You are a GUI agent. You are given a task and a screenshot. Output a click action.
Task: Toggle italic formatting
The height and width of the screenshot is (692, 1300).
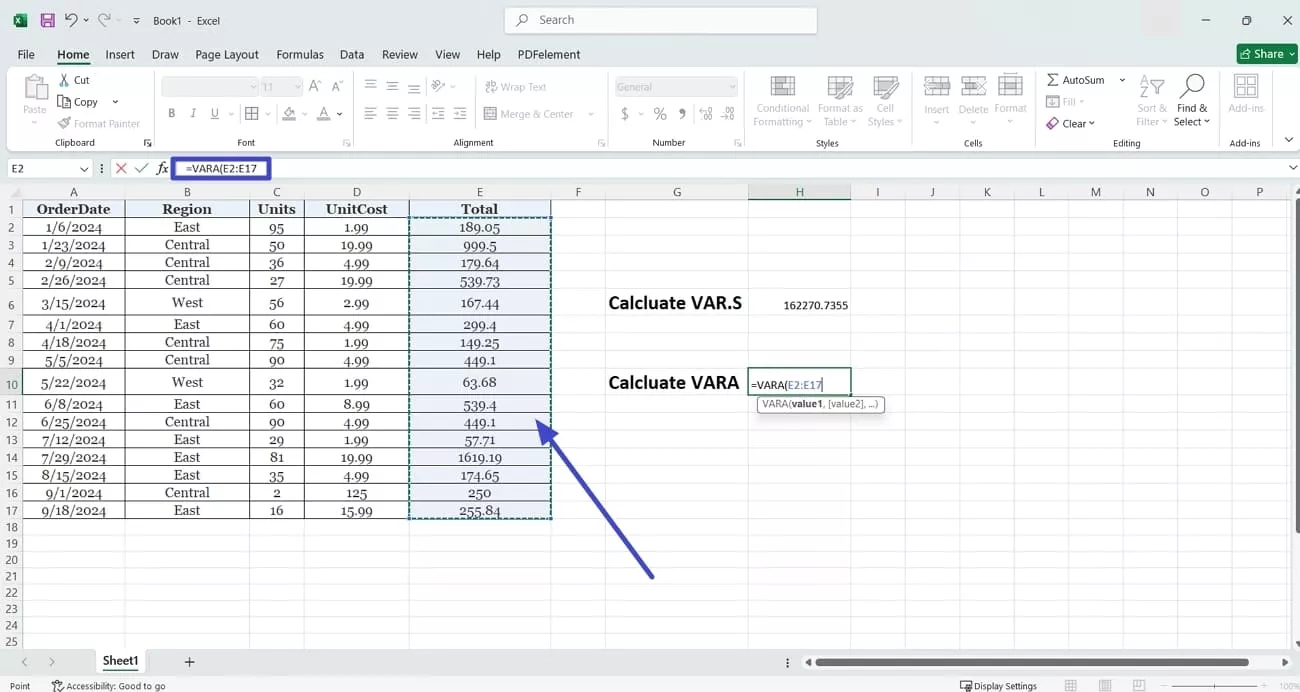191,113
